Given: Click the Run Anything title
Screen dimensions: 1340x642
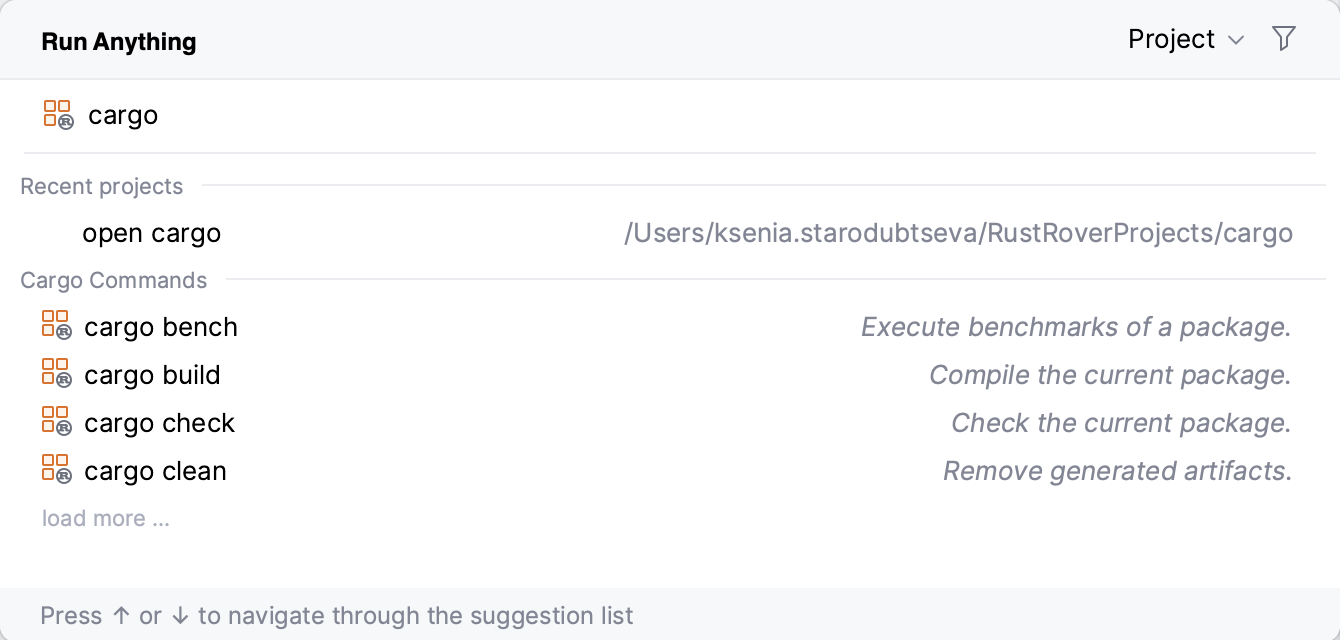Looking at the screenshot, I should tap(119, 41).
